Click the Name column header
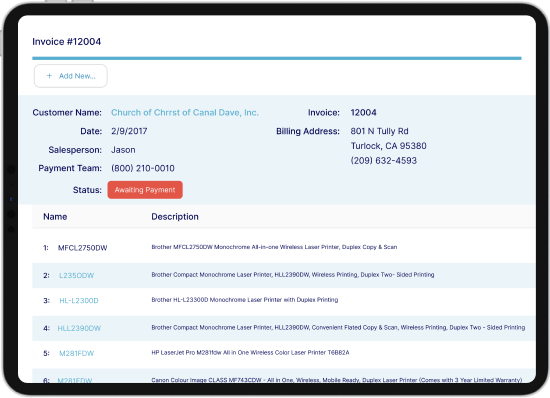This screenshot has width=550, height=398. click(55, 217)
